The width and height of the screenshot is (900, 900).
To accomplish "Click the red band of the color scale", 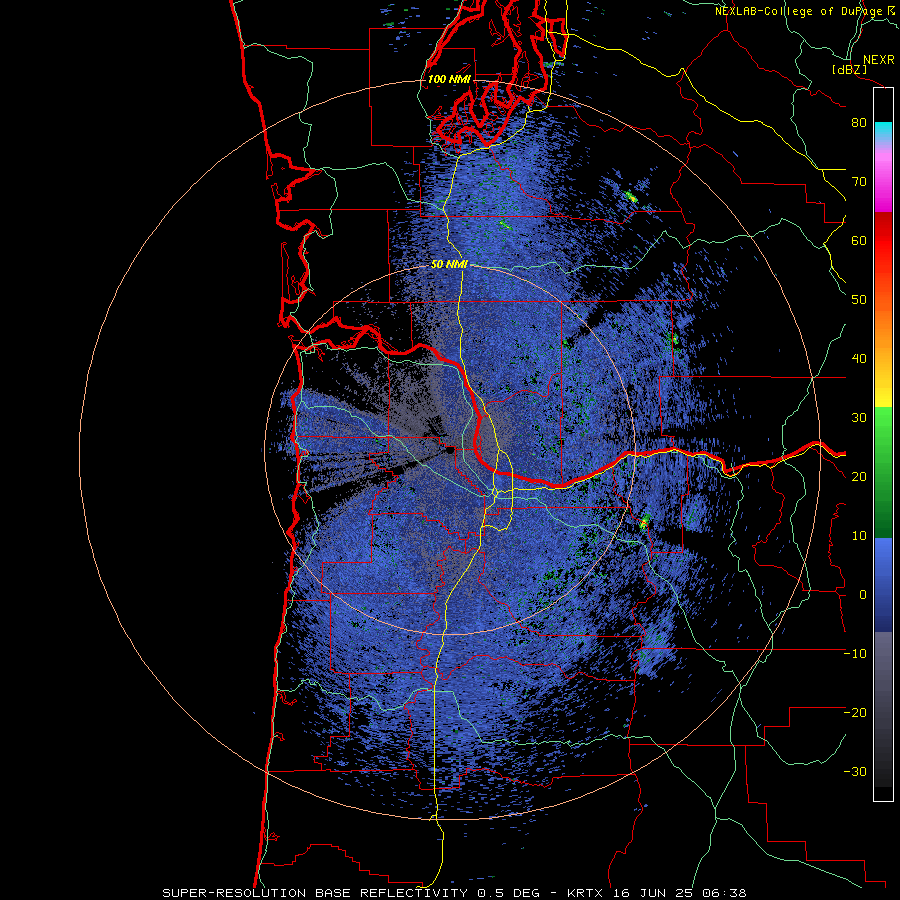I will tap(883, 241).
